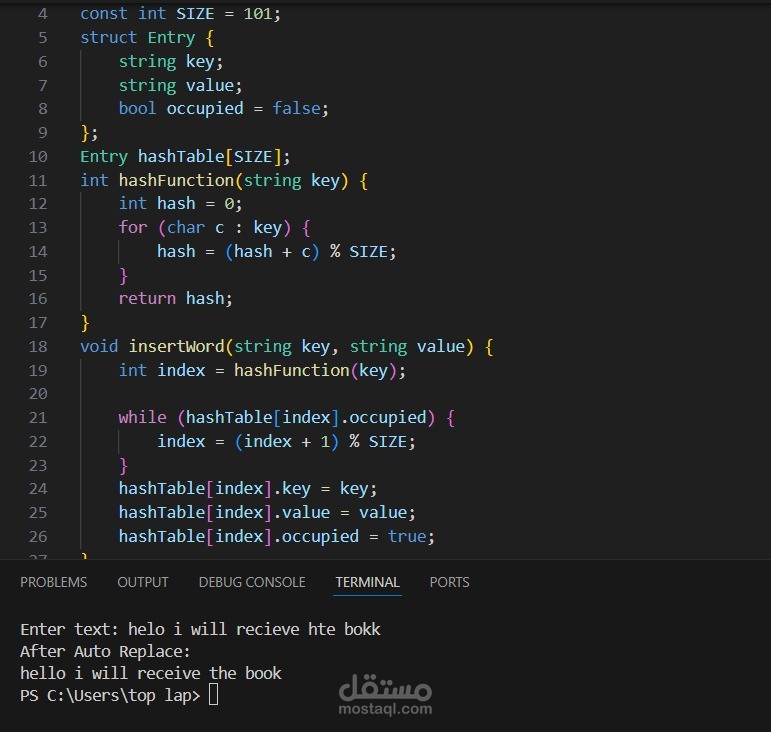Click terminal output 'hello i will receive the book'
Viewport: 771px width, 732px height.
(x=151, y=673)
